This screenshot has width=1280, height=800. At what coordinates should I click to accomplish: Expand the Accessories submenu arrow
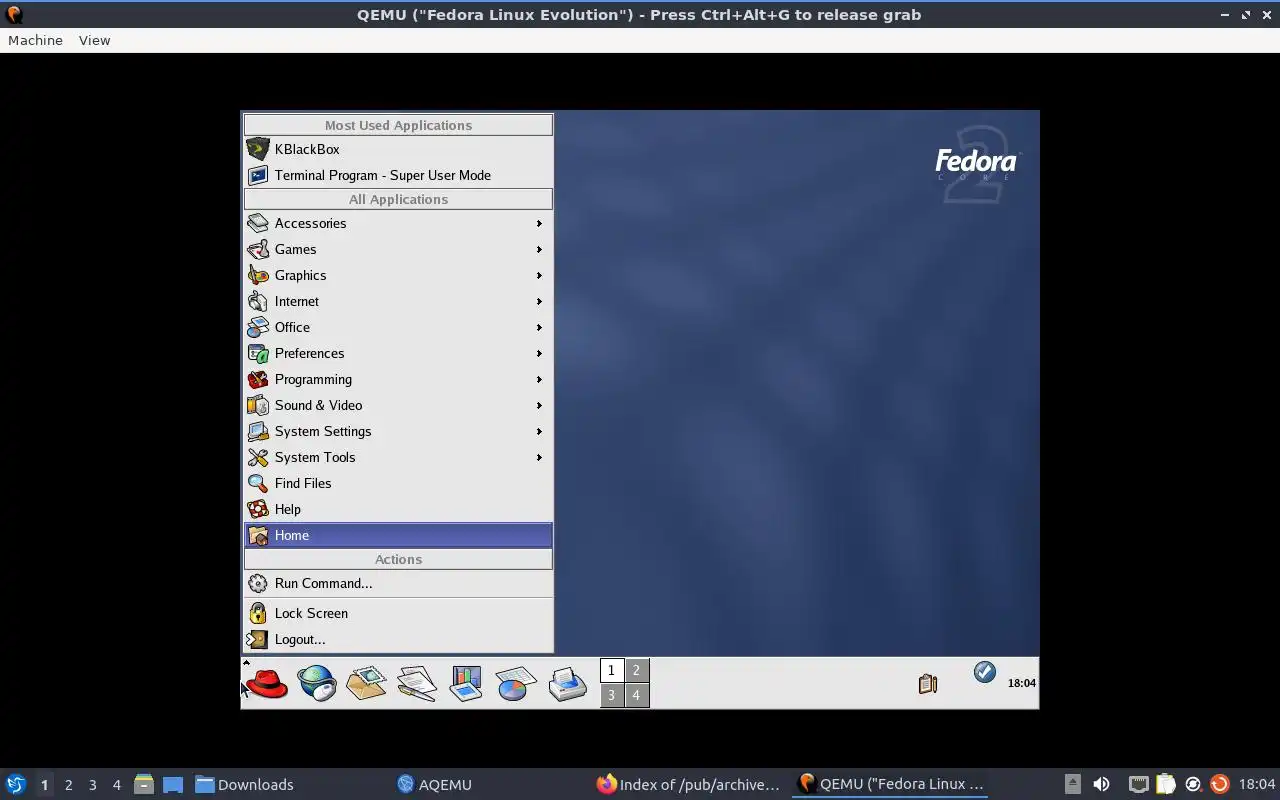[539, 223]
